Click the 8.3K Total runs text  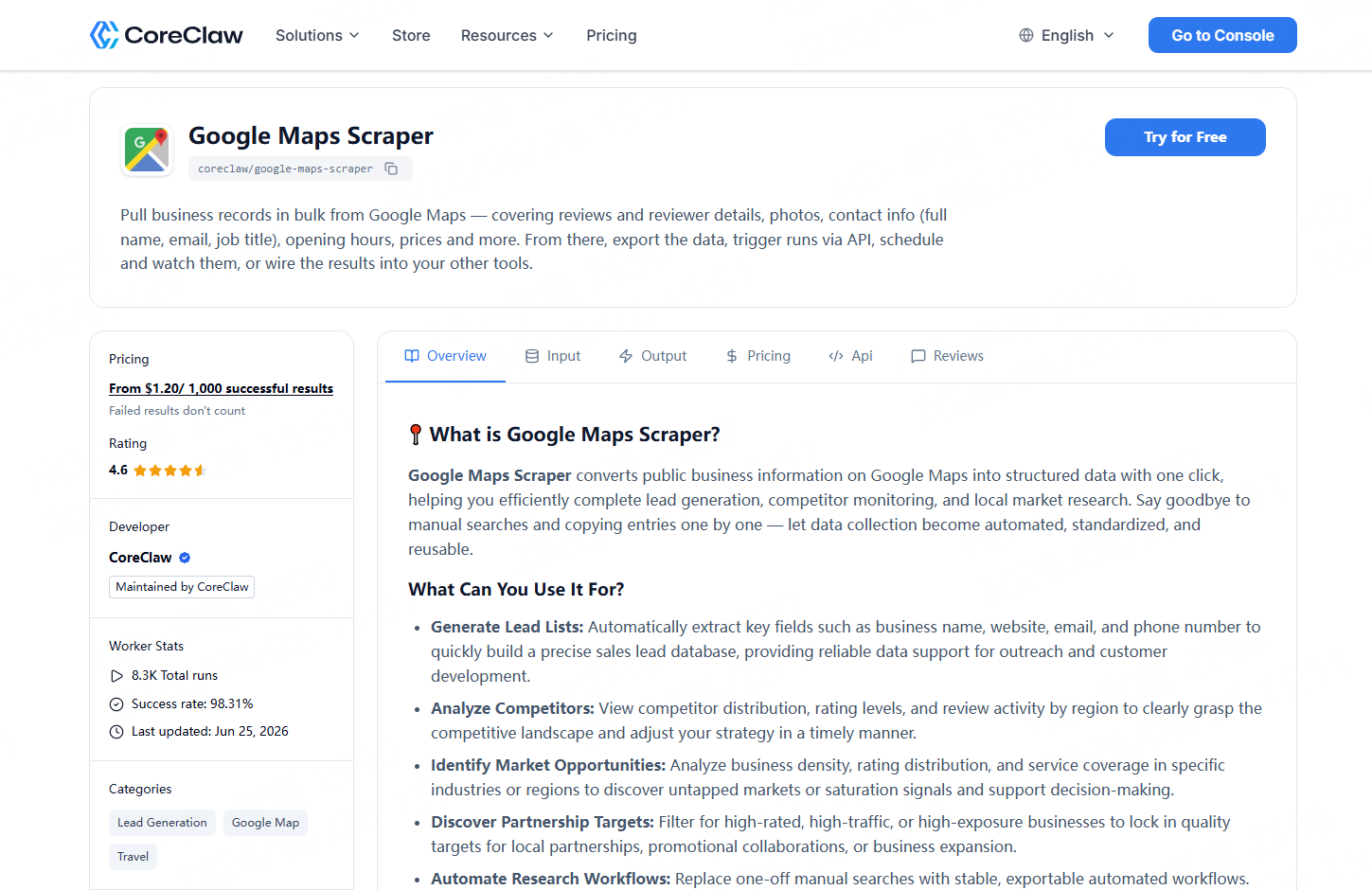point(174,676)
